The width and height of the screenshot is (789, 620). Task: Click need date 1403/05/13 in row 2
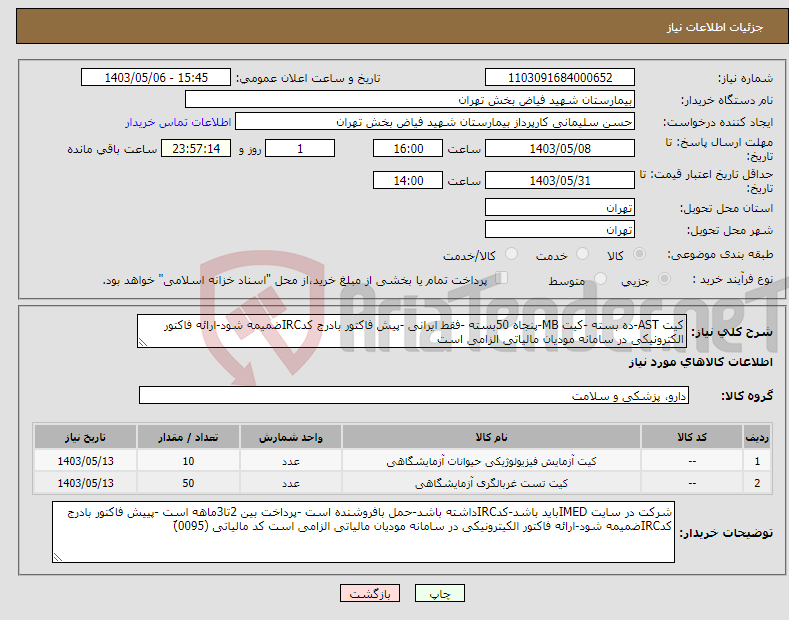85,483
